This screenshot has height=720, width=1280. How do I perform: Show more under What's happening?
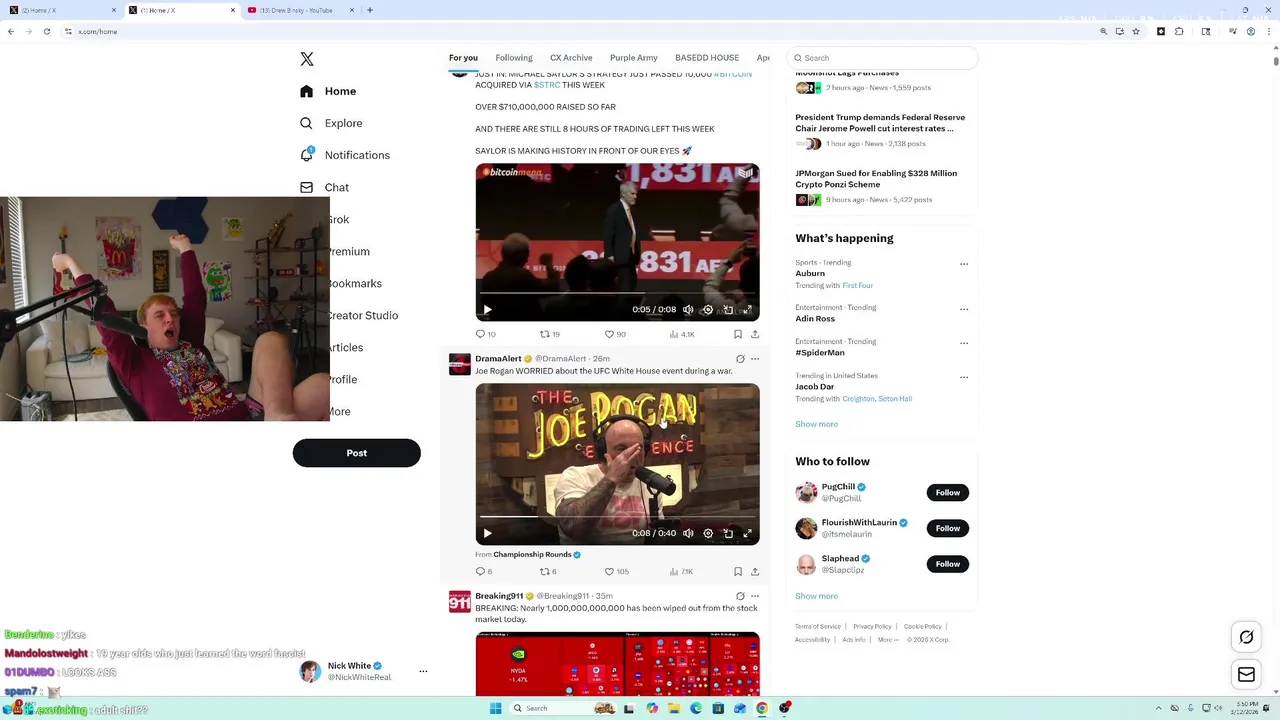pos(817,424)
